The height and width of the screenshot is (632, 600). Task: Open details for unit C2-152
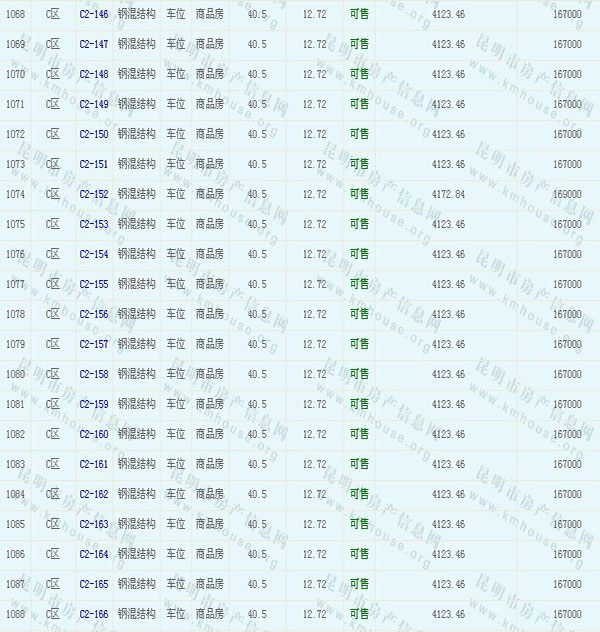pyautogui.click(x=93, y=194)
